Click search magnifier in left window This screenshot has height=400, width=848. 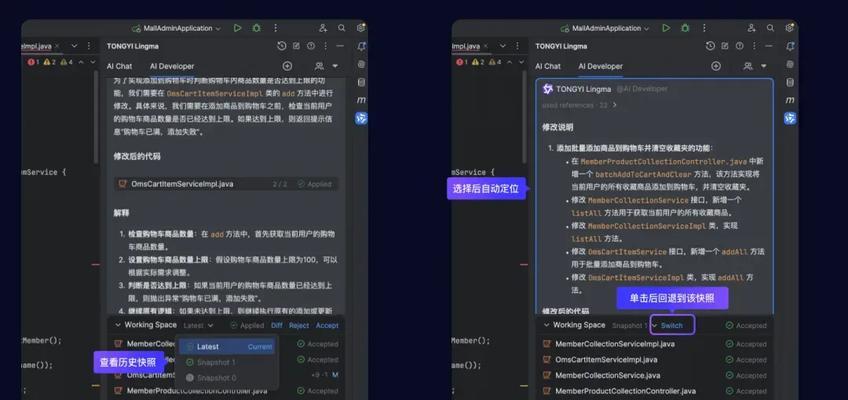[x=342, y=28]
